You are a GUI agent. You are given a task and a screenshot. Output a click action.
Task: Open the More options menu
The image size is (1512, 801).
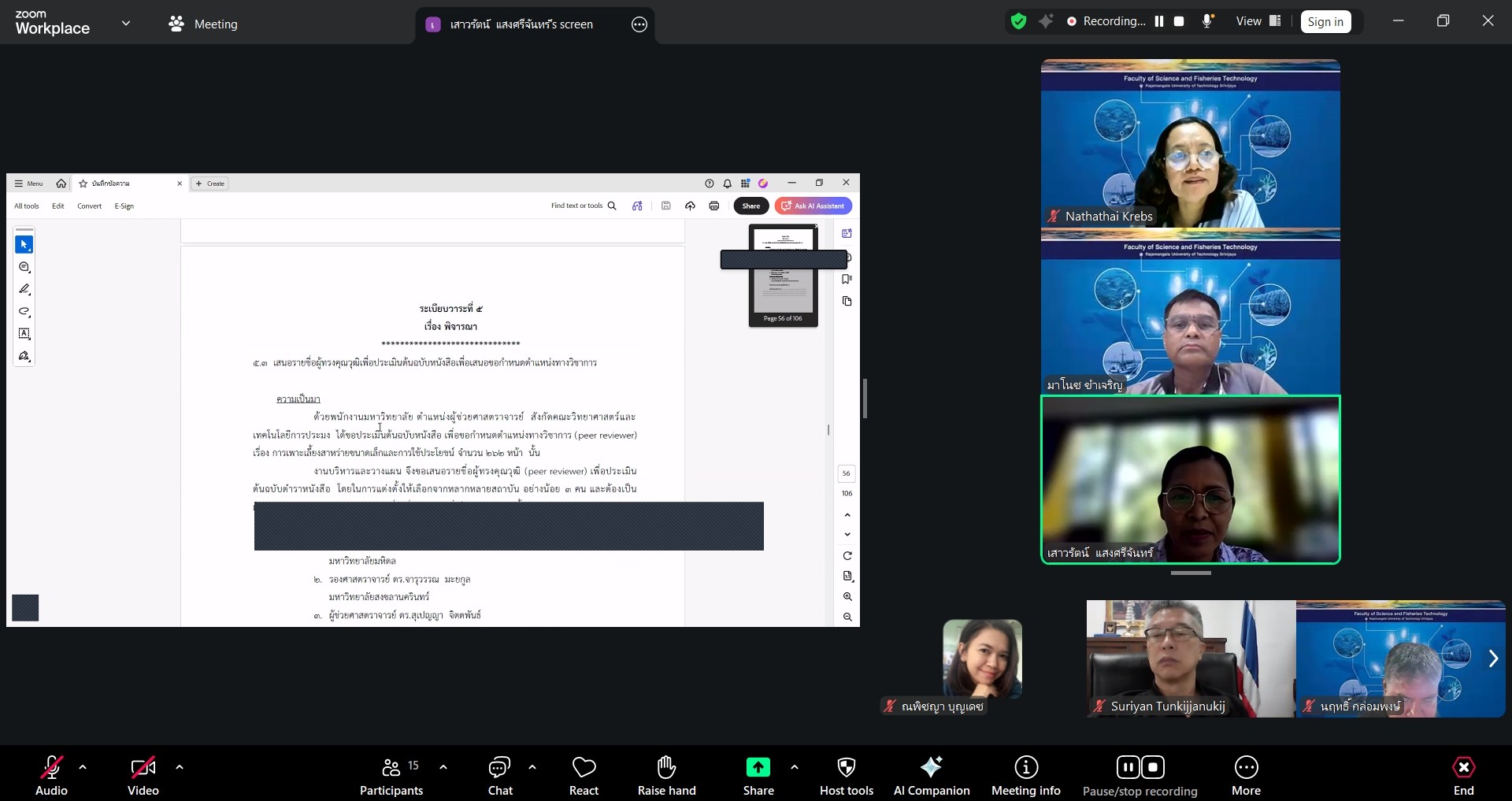pyautogui.click(x=1246, y=776)
